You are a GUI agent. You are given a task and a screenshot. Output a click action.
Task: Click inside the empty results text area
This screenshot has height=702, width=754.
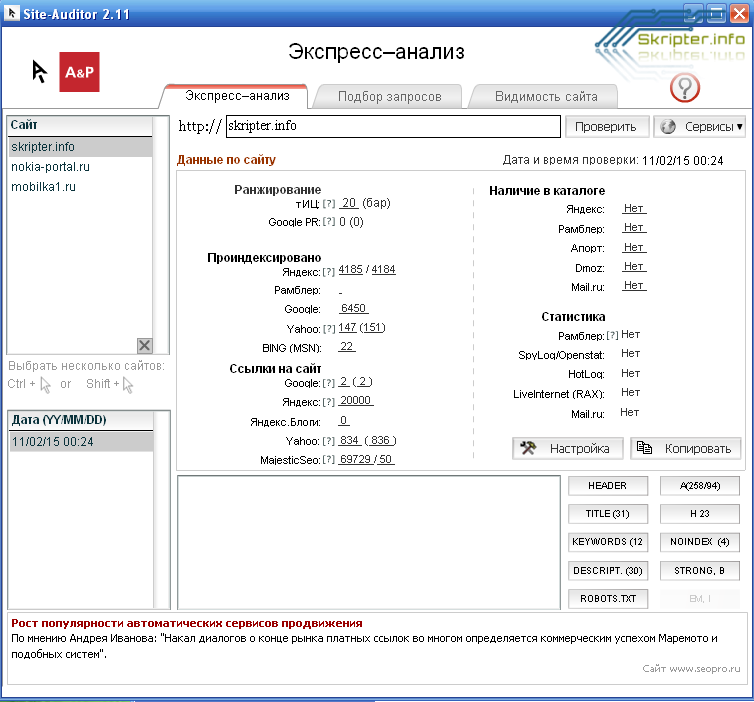pos(369,542)
